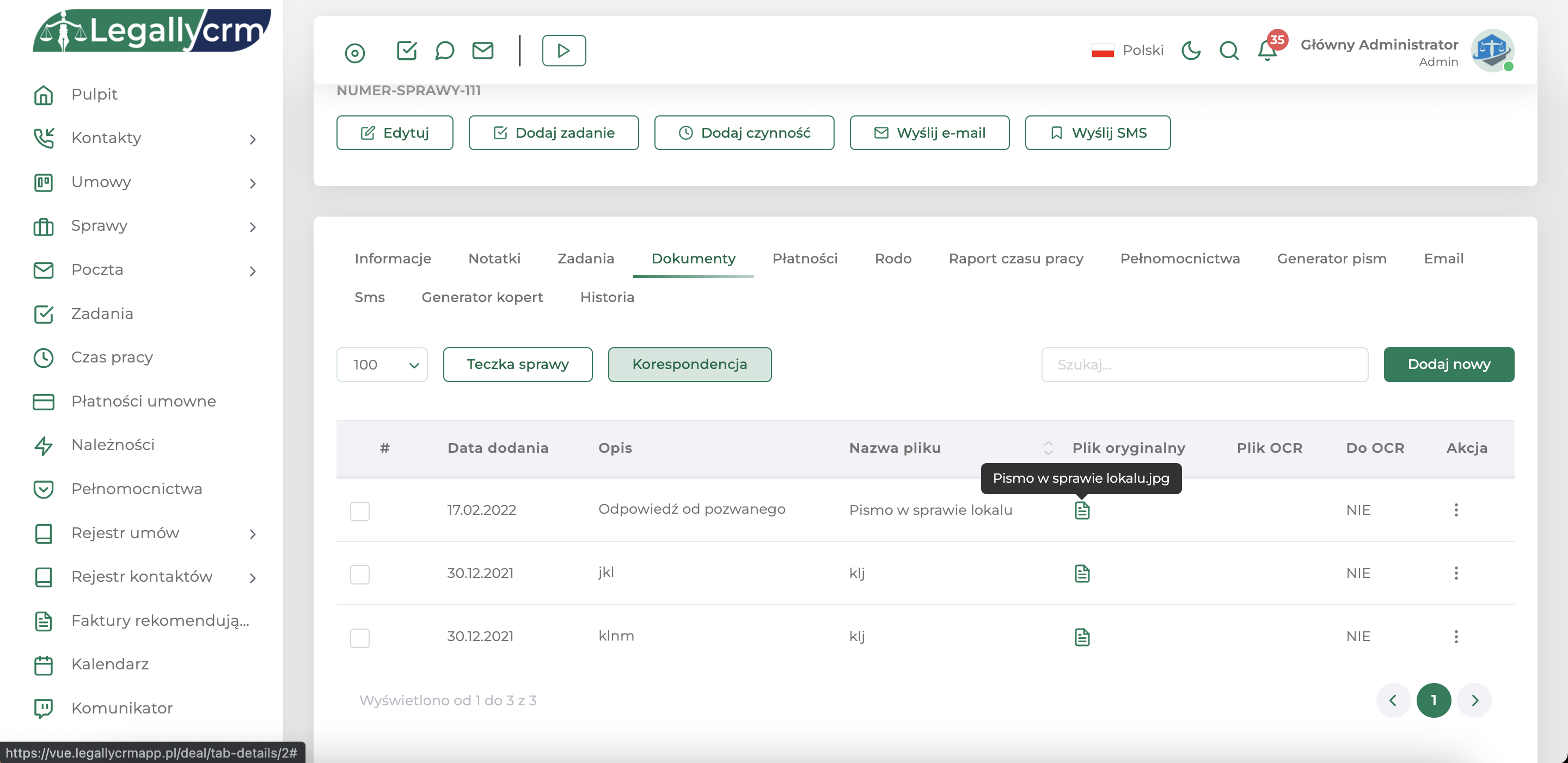Open action menu dots for klnm row
Screen dimensions: 1568x763
(1456, 636)
